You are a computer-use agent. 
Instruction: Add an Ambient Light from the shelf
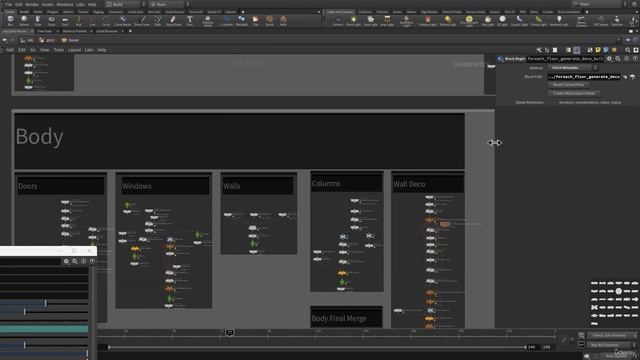[x=559, y=20]
